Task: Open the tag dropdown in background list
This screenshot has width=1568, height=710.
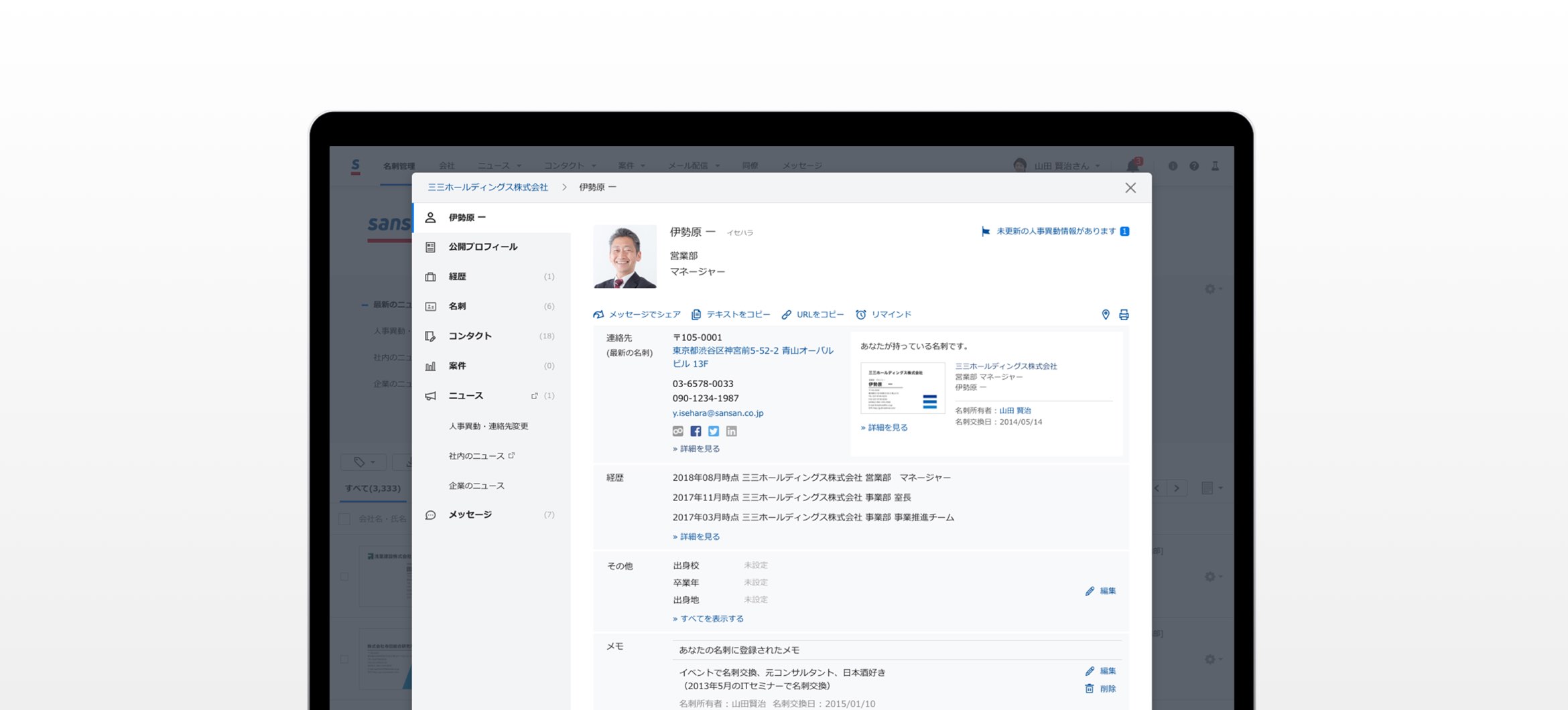Action: coord(364,462)
